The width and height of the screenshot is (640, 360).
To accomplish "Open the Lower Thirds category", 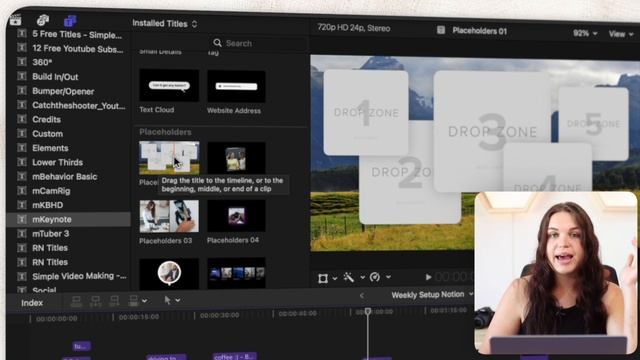I will [x=58, y=162].
